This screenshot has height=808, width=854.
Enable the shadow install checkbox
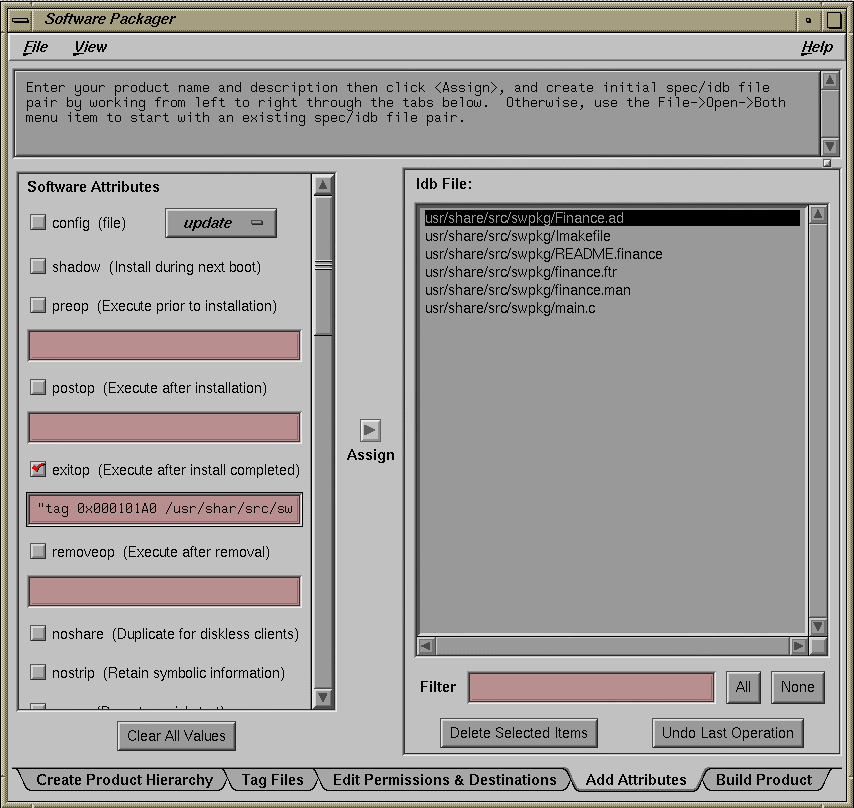coord(39,264)
